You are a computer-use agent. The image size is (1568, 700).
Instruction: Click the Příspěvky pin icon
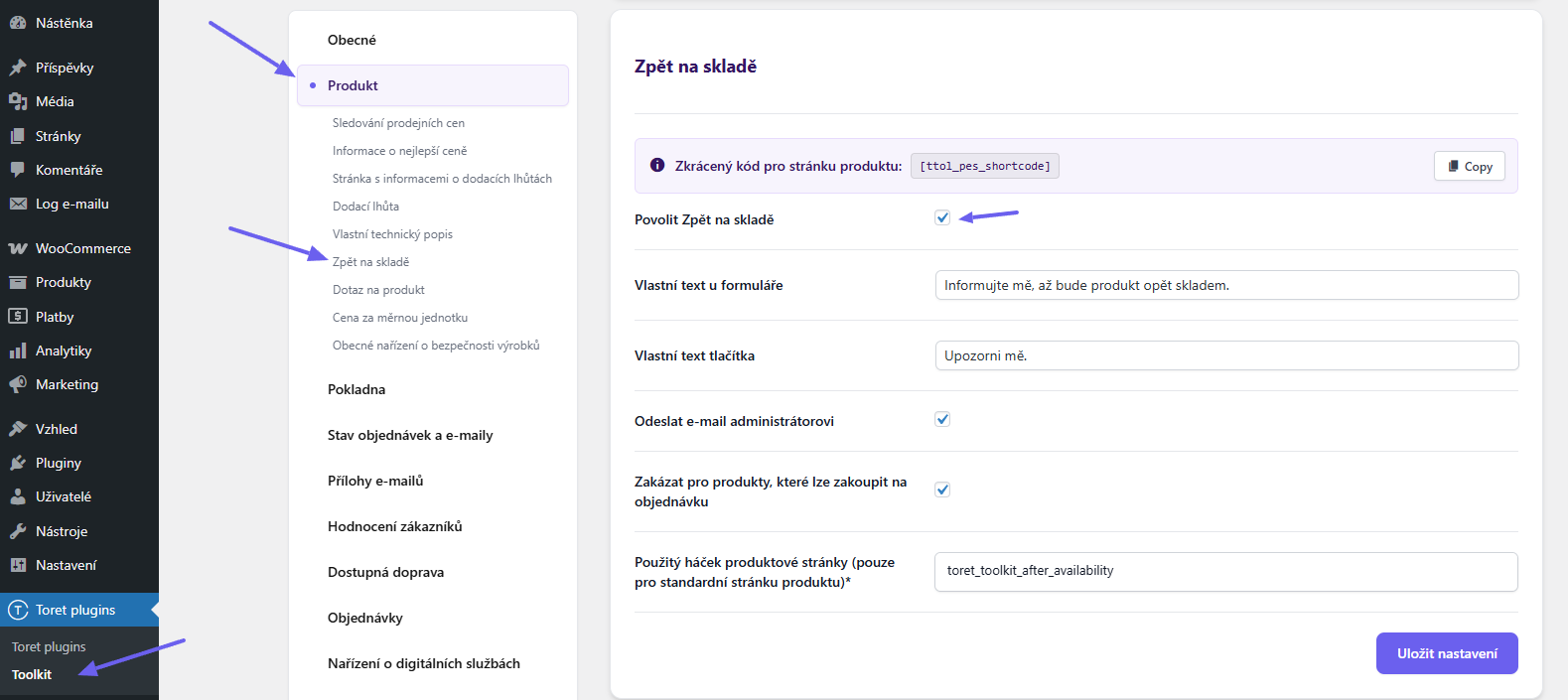[18, 68]
